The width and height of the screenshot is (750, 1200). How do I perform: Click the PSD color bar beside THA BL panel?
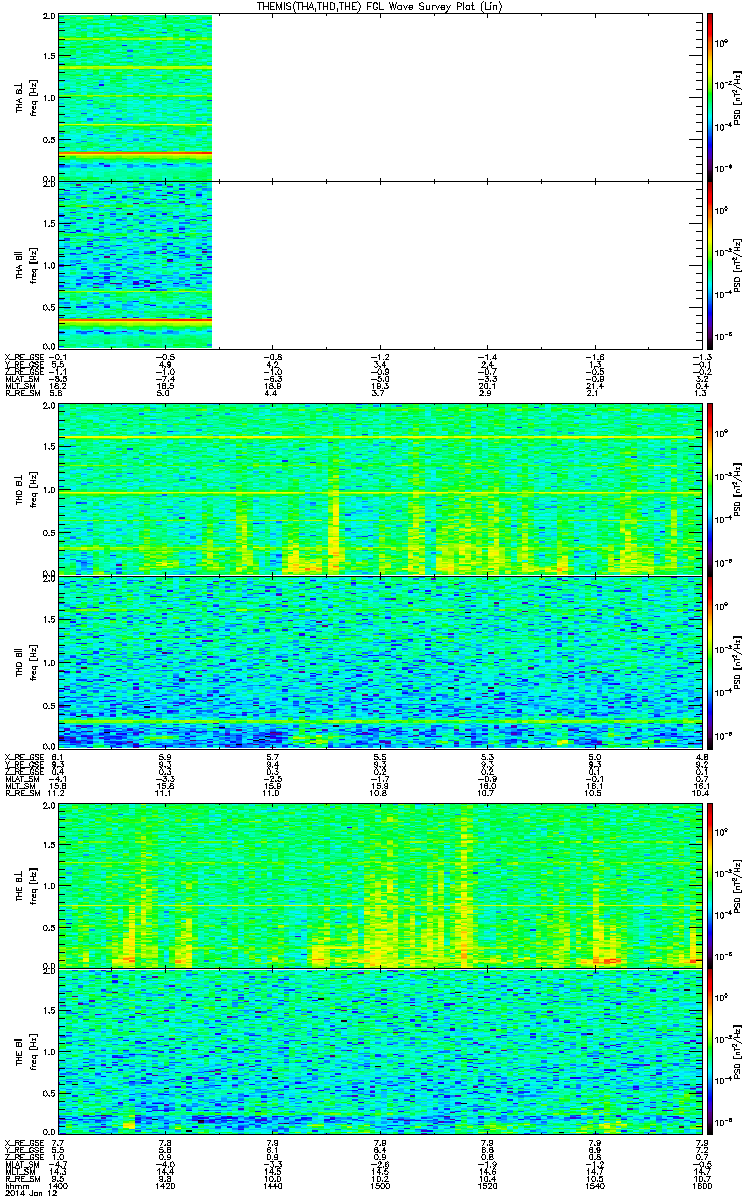tap(709, 97)
